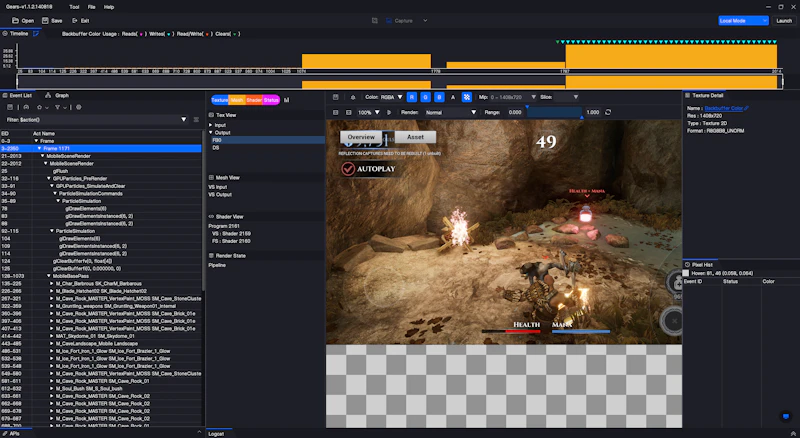
Task: Open VS : Shader 2159
Action: [231, 233]
